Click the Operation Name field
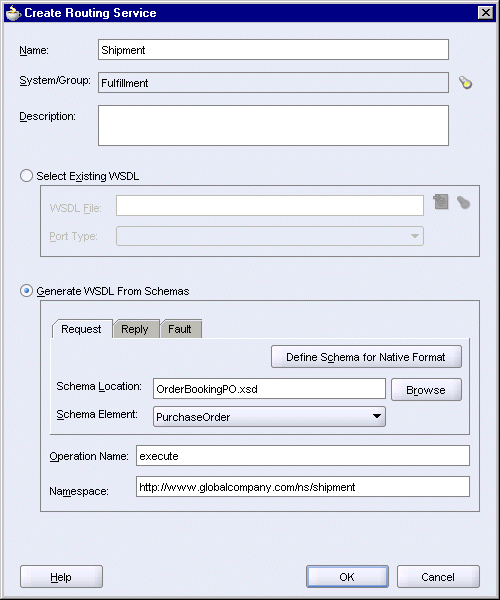The height and width of the screenshot is (600, 500). click(x=303, y=456)
